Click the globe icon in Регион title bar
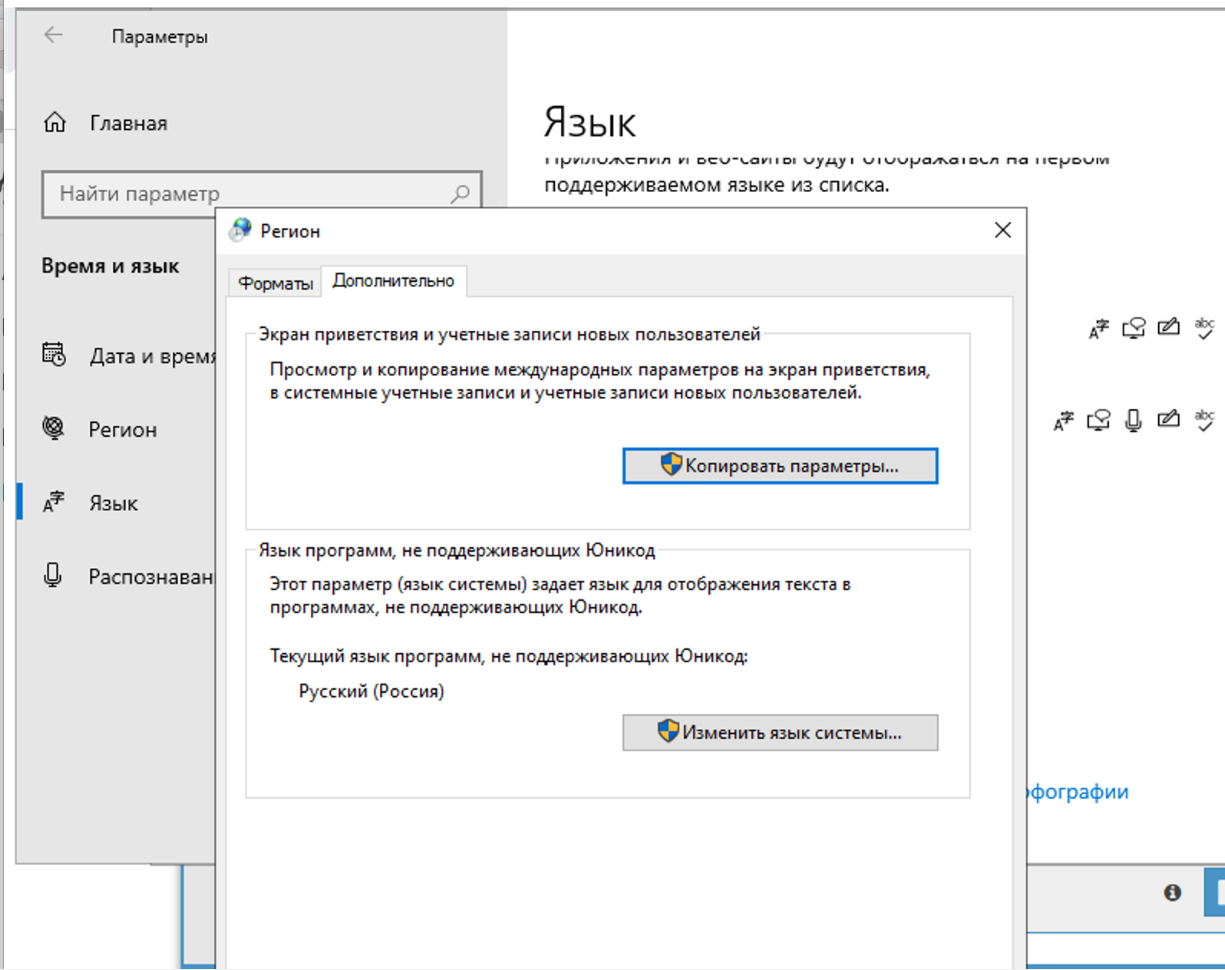 [240, 231]
